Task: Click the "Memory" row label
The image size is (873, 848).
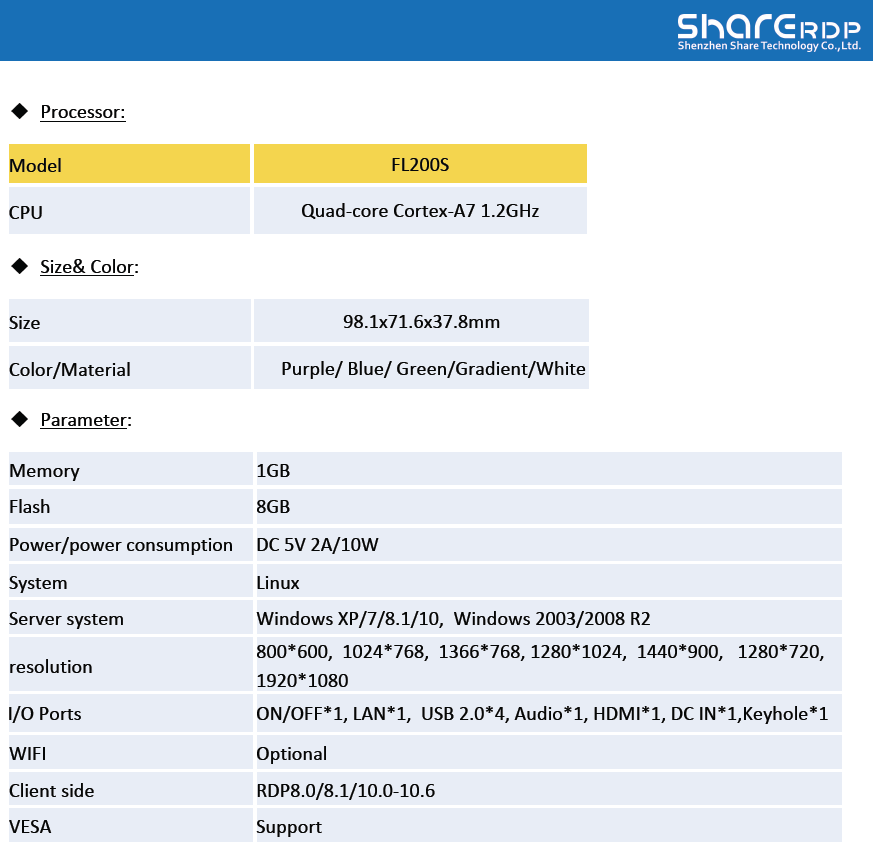Action: click(x=45, y=471)
